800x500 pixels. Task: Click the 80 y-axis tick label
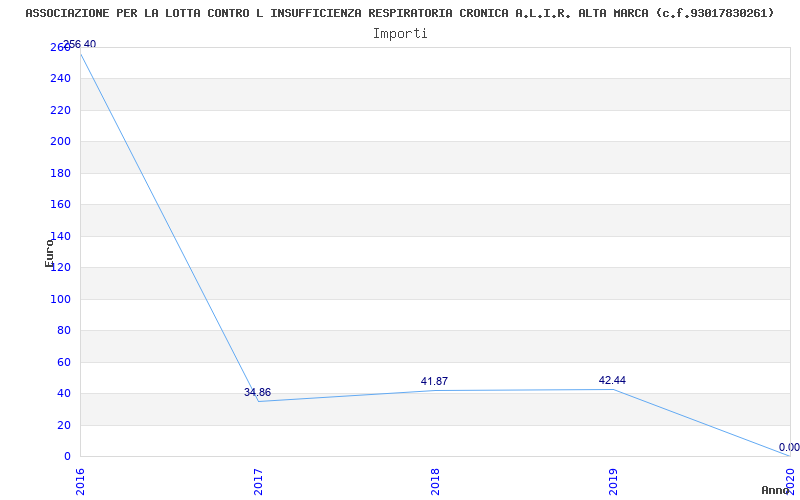(64, 331)
